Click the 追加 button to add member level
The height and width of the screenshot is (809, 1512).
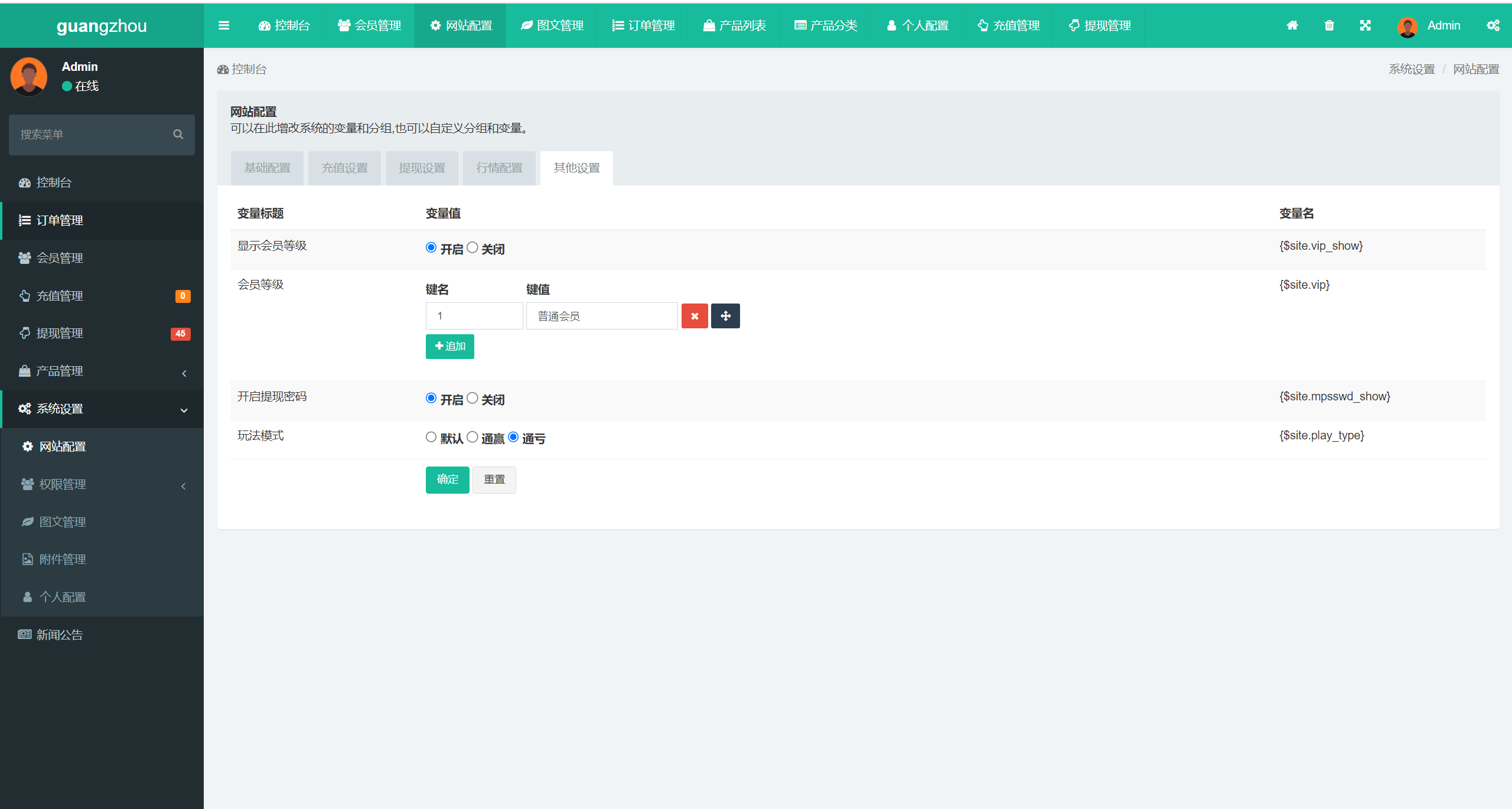point(450,347)
